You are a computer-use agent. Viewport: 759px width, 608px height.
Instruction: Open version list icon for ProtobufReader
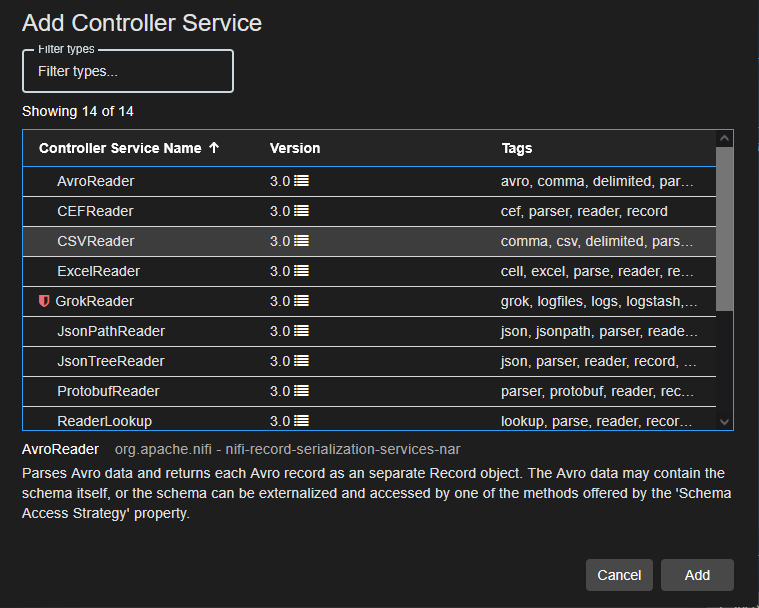click(x=301, y=391)
